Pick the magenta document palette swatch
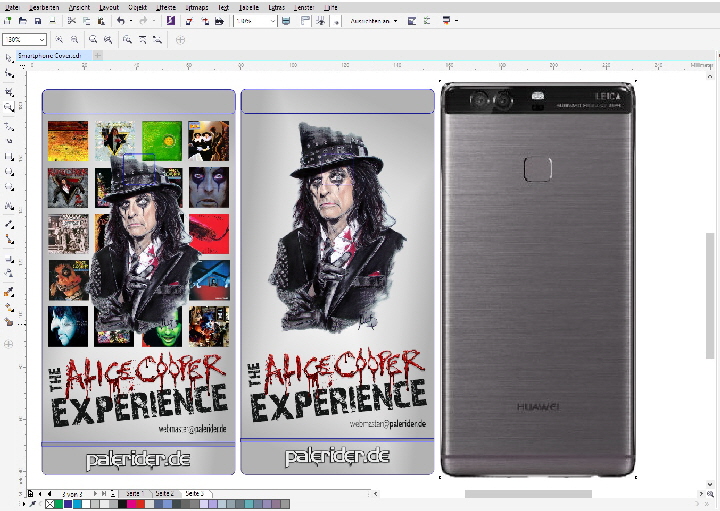 [131, 504]
